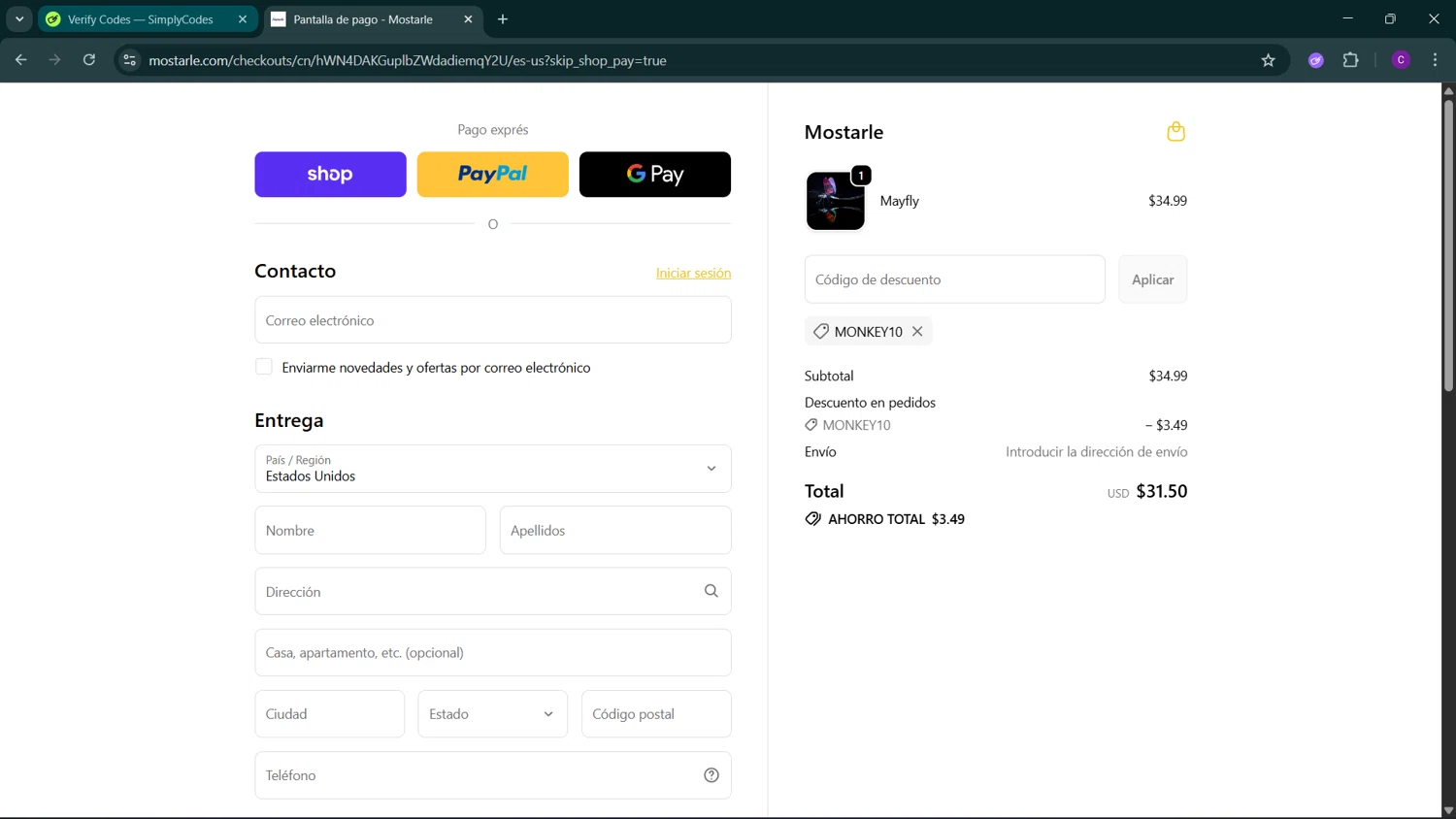Expand the País / Región dropdown
This screenshot has width=1456, height=819.
(x=493, y=469)
